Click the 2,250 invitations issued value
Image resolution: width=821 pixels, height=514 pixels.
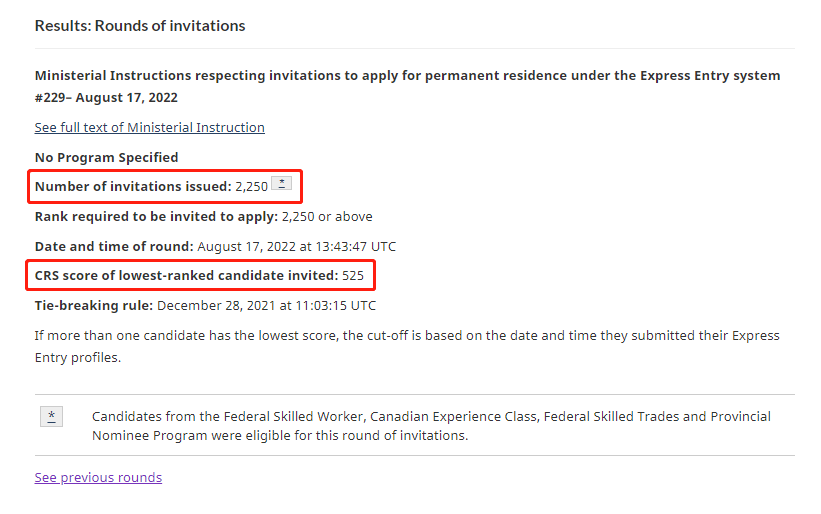point(251,186)
